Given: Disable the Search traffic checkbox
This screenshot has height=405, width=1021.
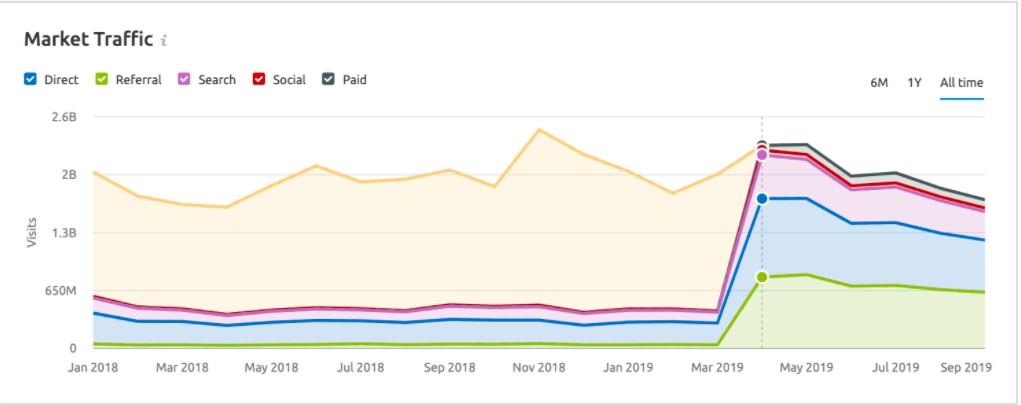Looking at the screenshot, I should pyautogui.click(x=184, y=80).
